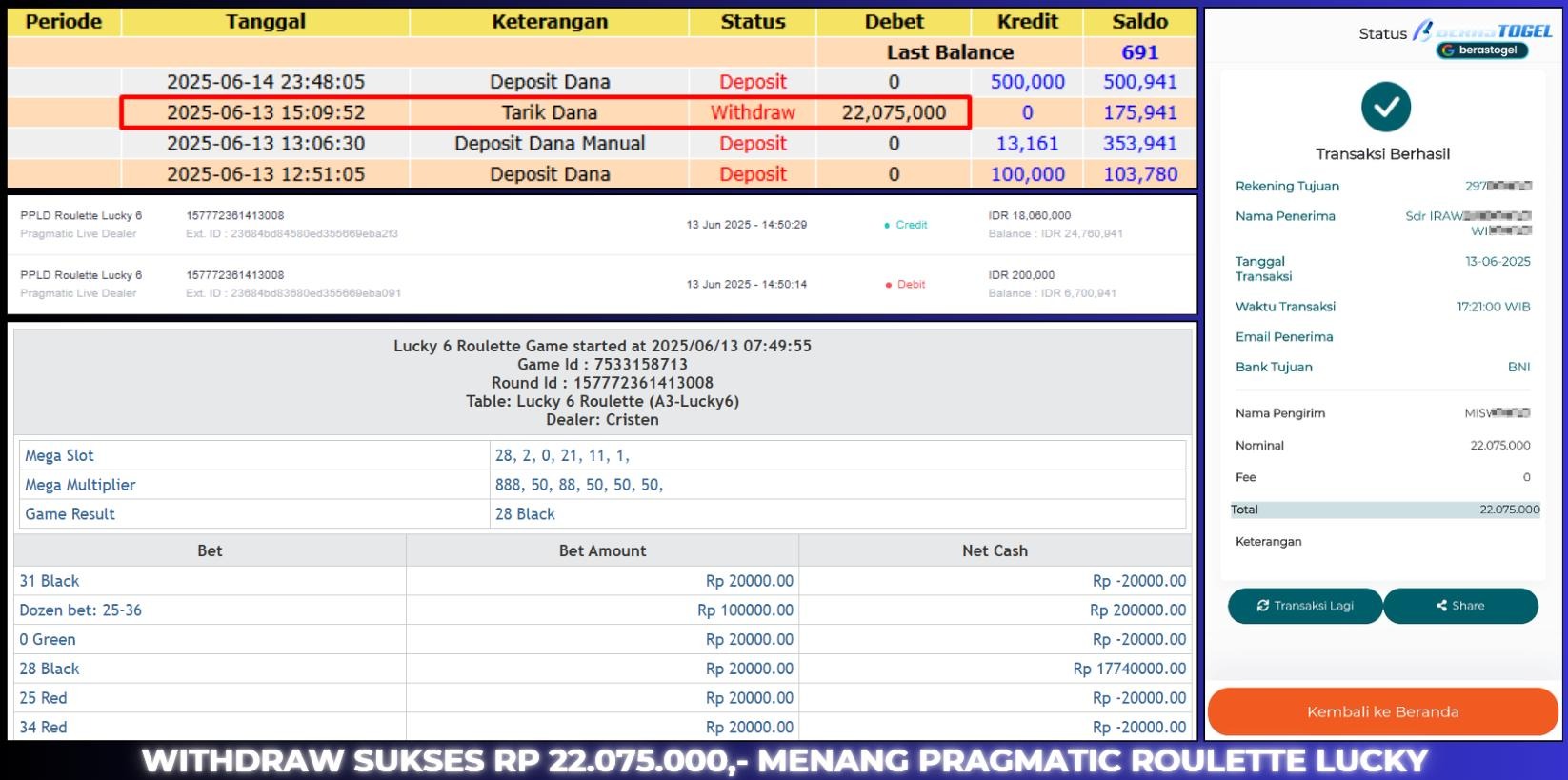Click kredit value 13,161
The height and width of the screenshot is (780, 1568).
(x=1027, y=143)
